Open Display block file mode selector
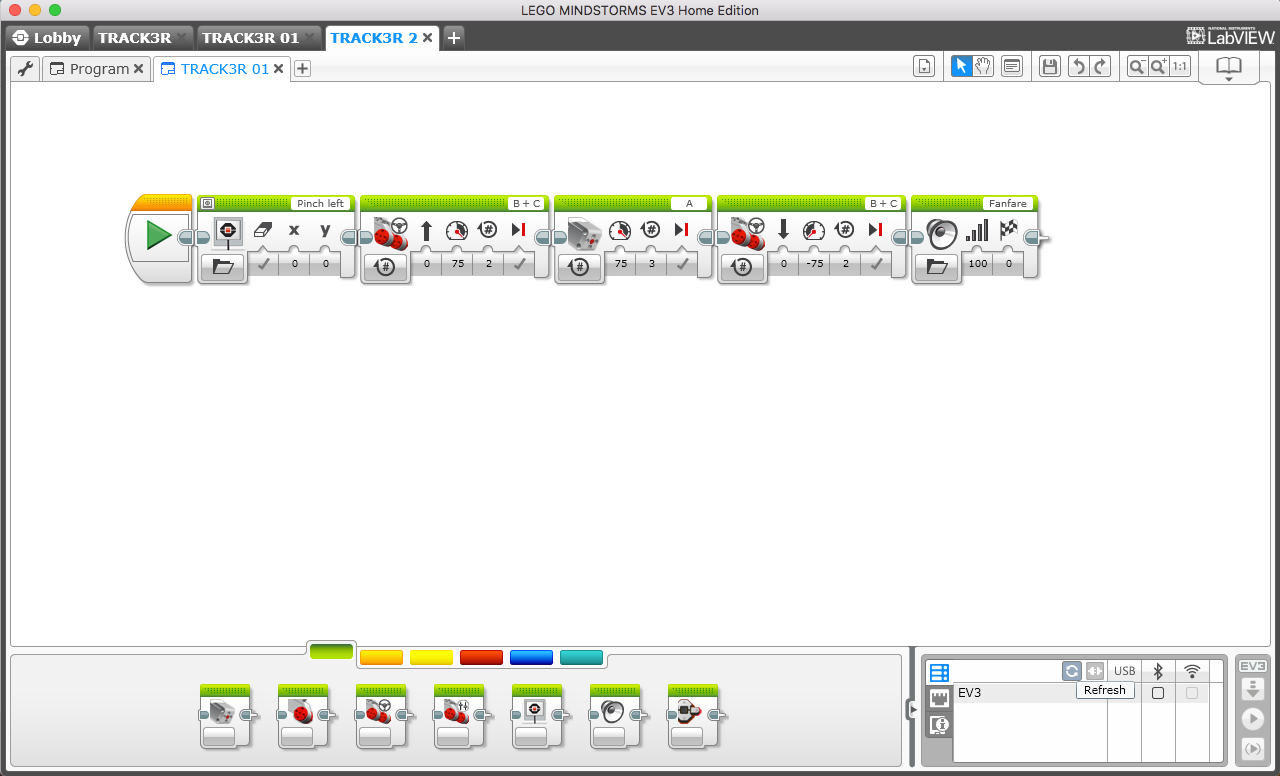This screenshot has height=776, width=1280. pos(223,267)
